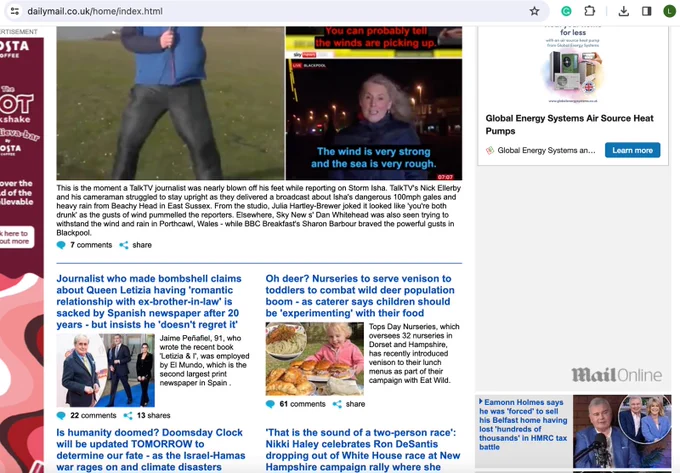Open the site information icon in address bar
Screen dimensions: 680x473
[15, 11]
